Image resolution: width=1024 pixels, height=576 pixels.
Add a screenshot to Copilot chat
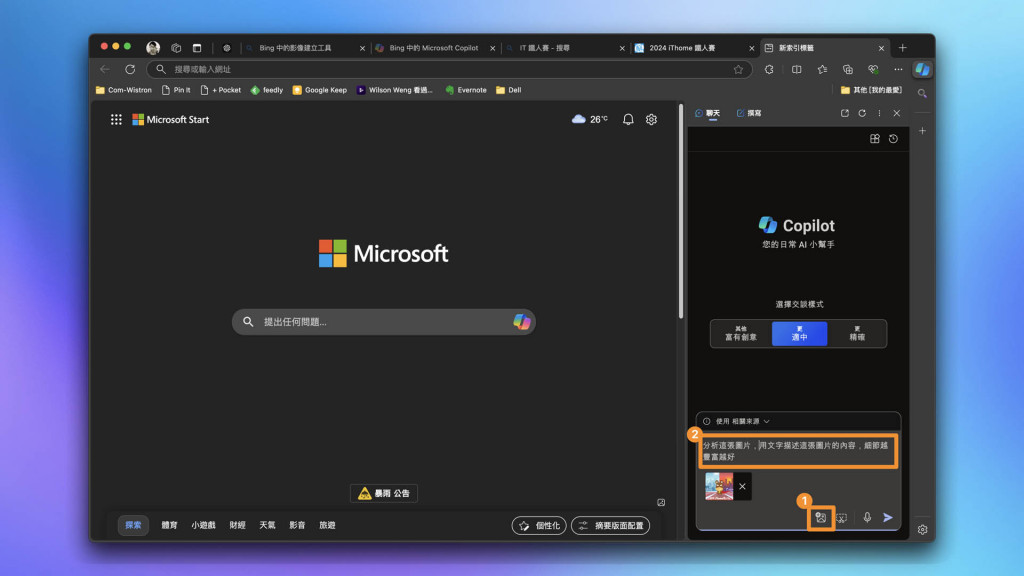[842, 518]
